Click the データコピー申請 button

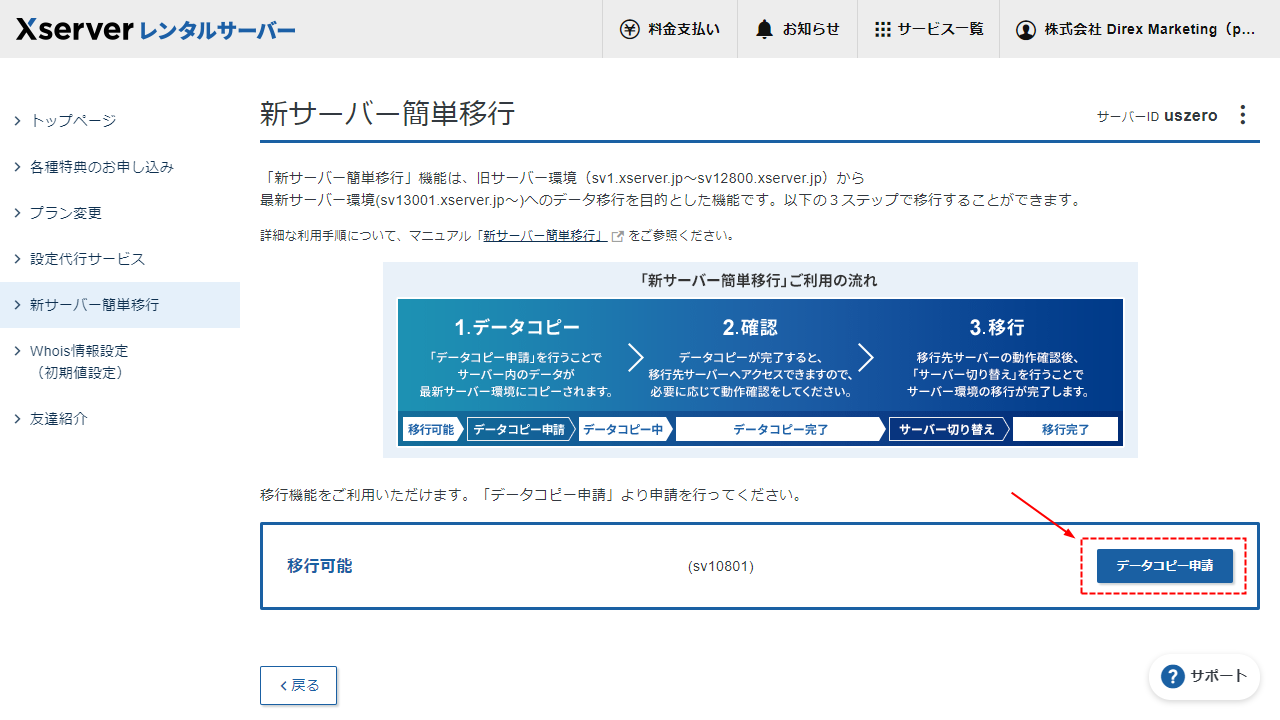[x=1165, y=566]
